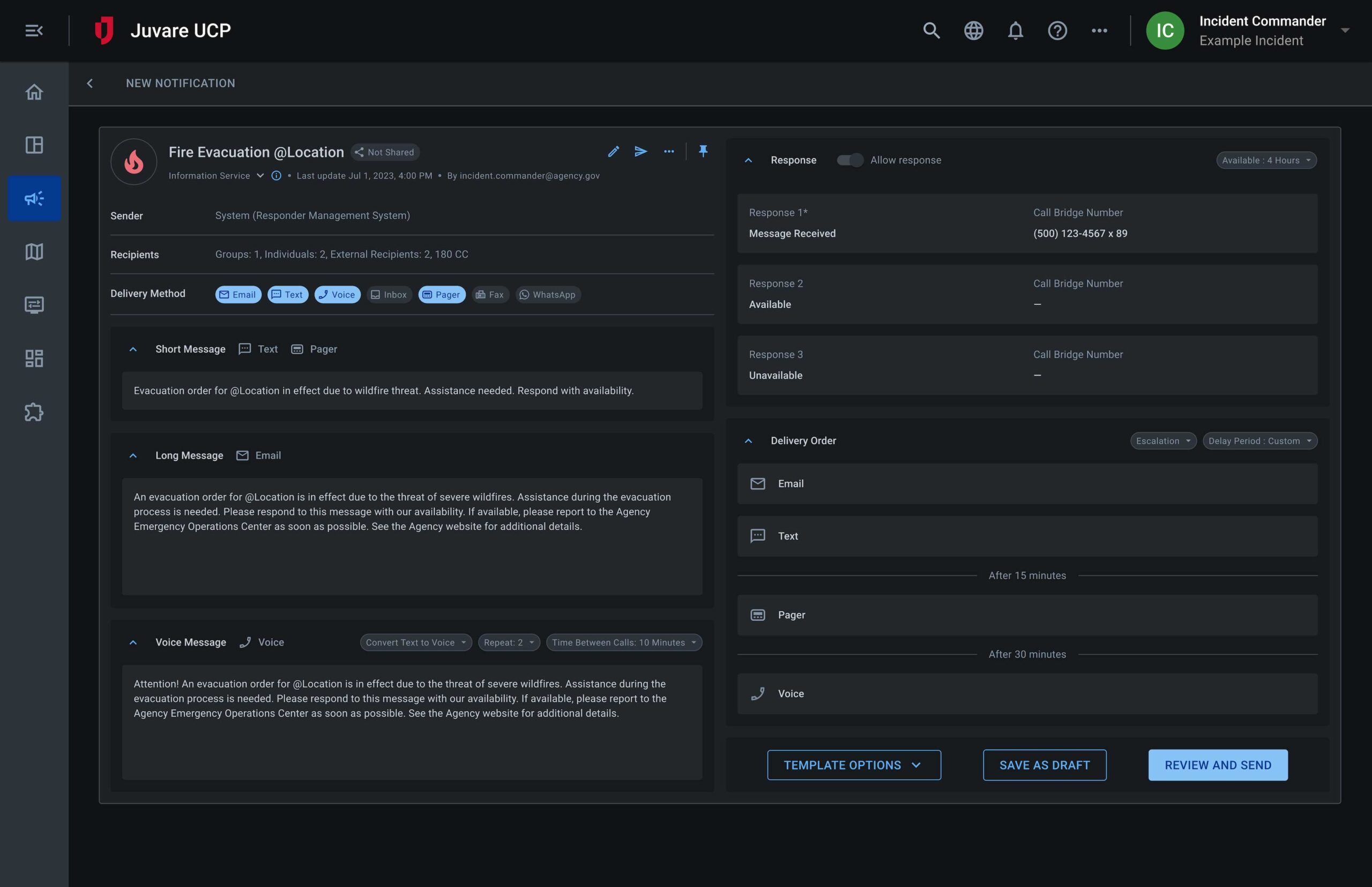Send the notification with paper plane icon
Viewport: 1372px width, 887px height.
(640, 152)
